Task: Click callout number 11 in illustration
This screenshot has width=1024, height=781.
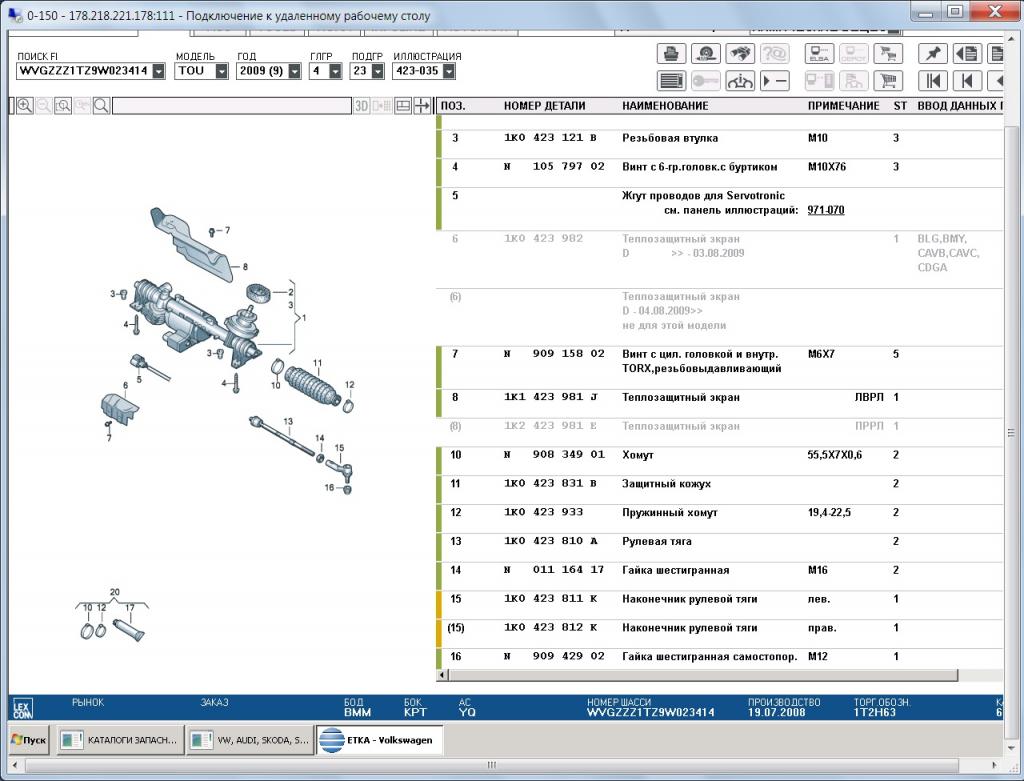Action: (x=317, y=363)
